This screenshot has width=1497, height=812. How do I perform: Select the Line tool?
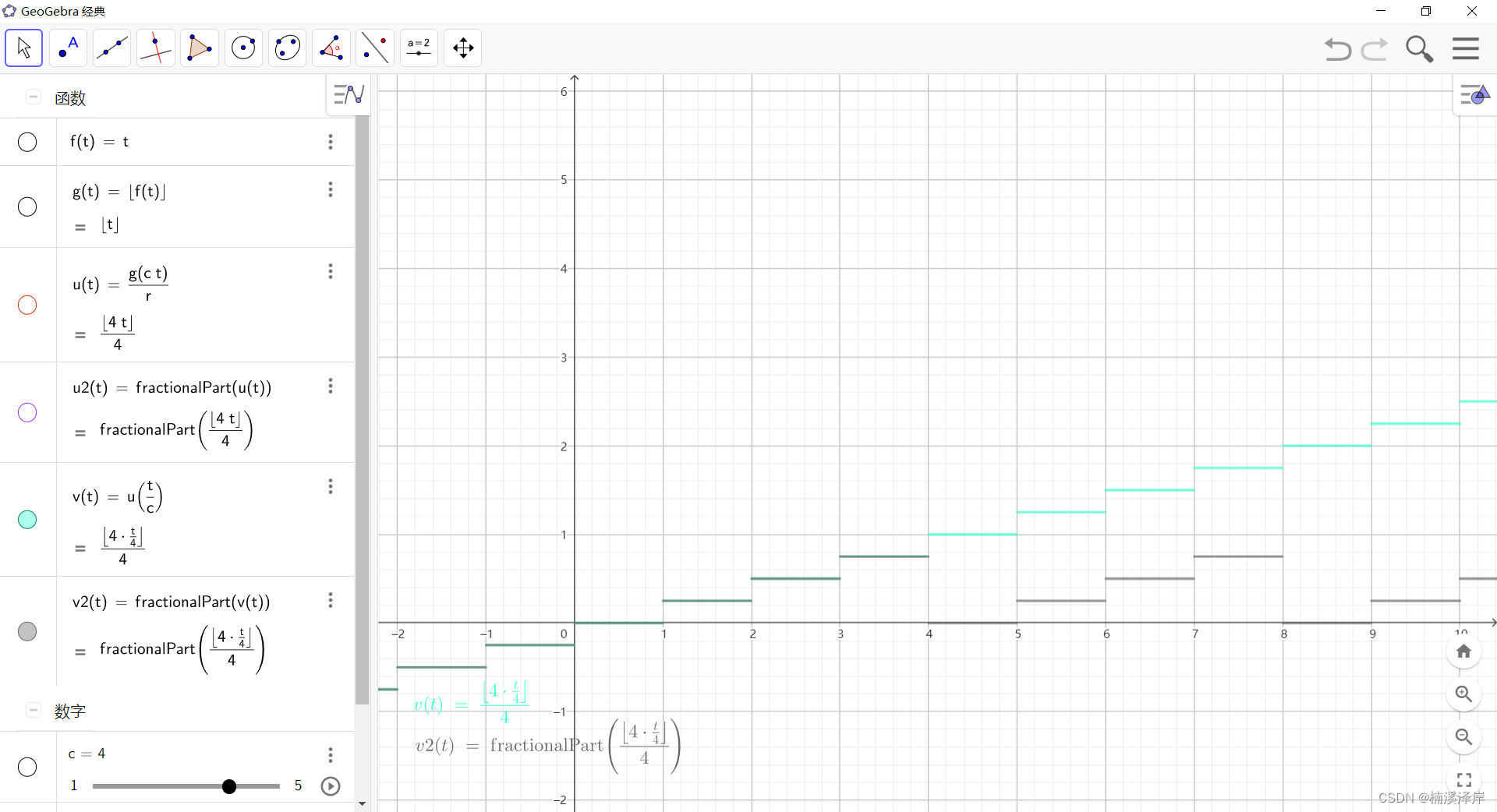[x=111, y=48]
